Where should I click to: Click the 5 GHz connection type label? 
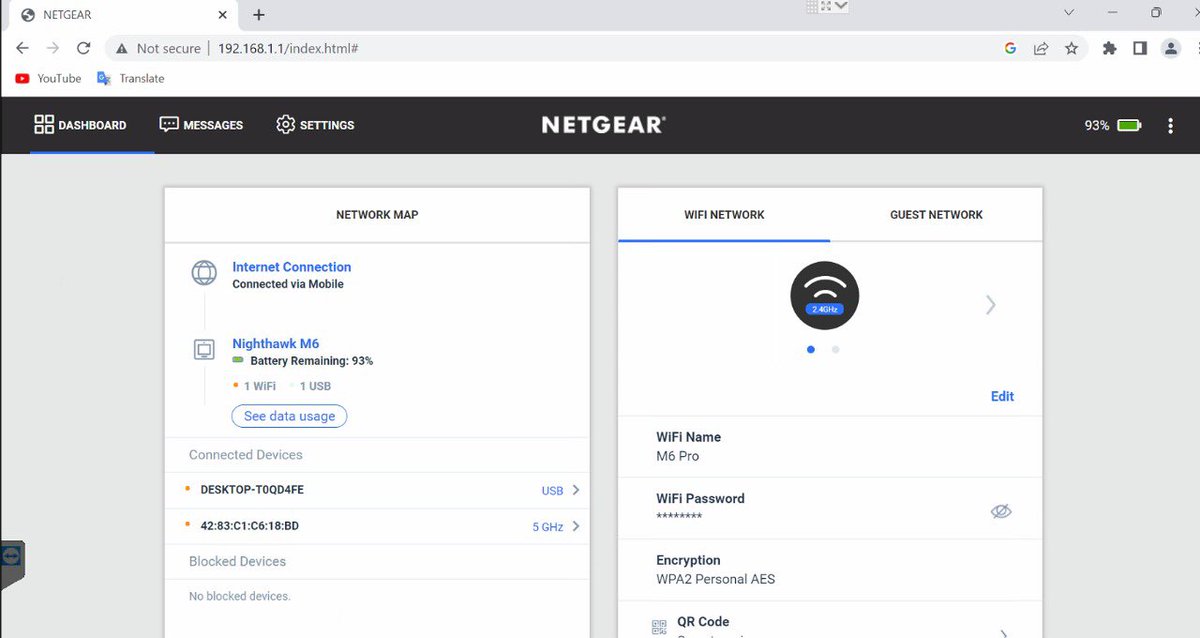(548, 527)
